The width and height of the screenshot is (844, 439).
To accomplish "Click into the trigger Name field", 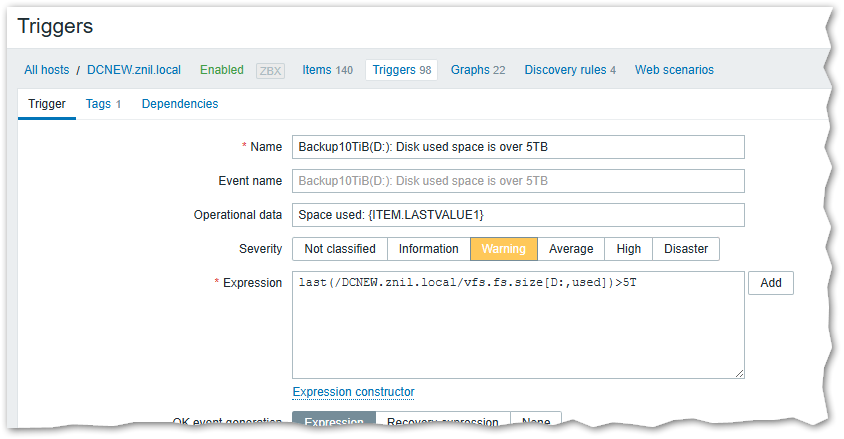I will point(518,147).
